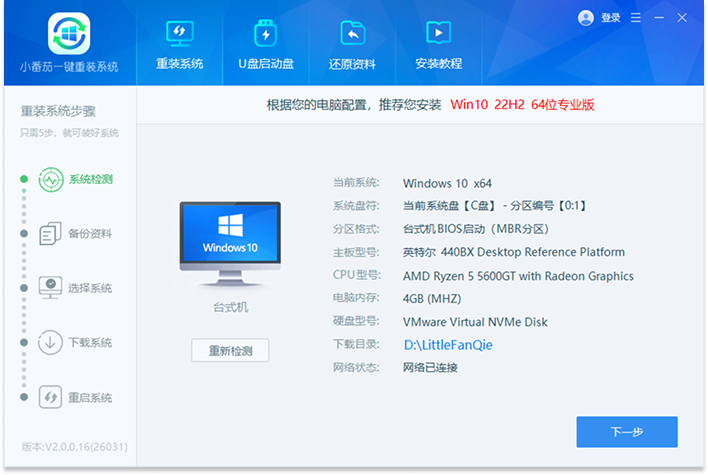Open the D:\LittleFanQie download directory link
708x475 pixels.
click(x=448, y=345)
